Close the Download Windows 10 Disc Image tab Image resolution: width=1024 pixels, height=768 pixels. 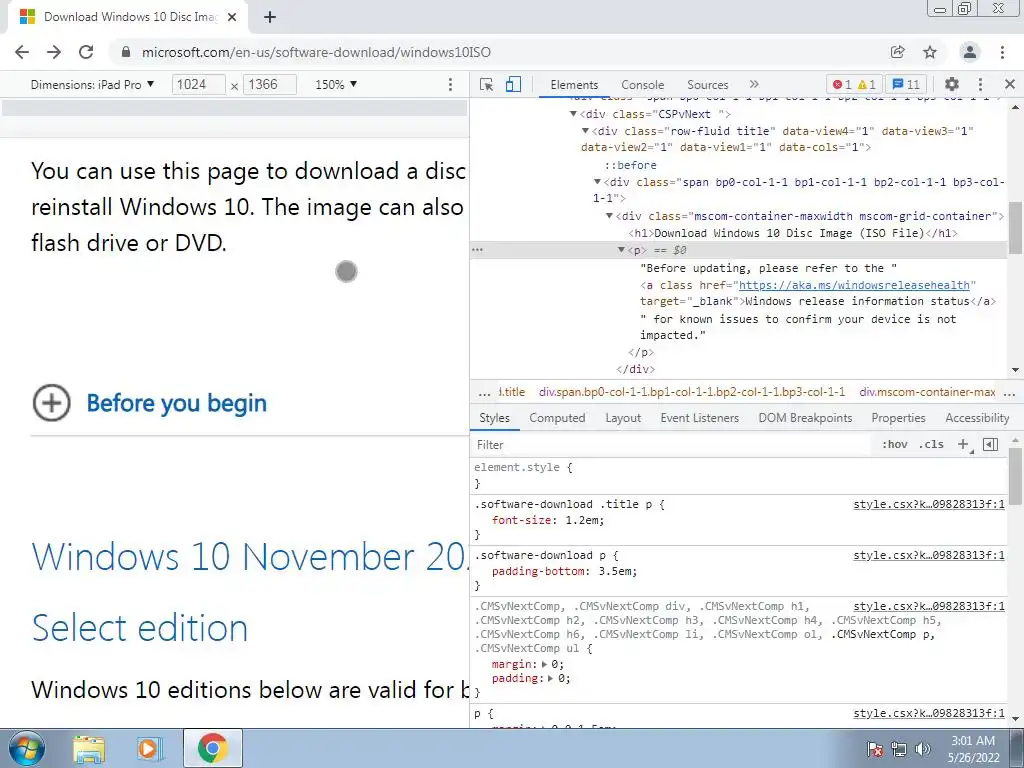tap(232, 17)
